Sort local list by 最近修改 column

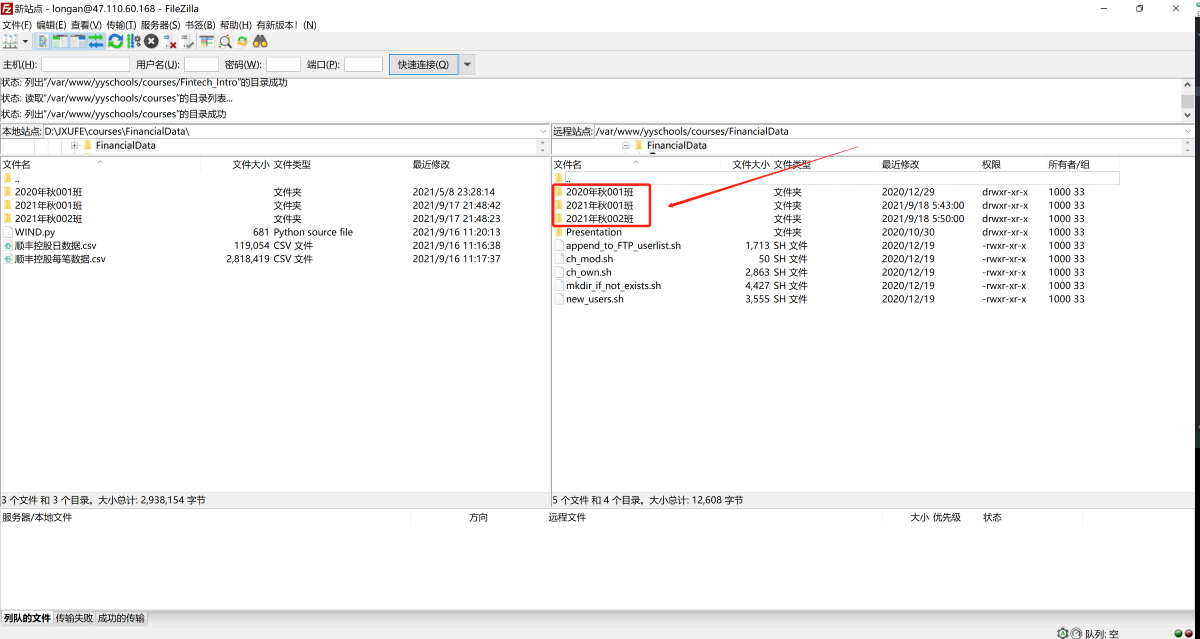[431, 164]
